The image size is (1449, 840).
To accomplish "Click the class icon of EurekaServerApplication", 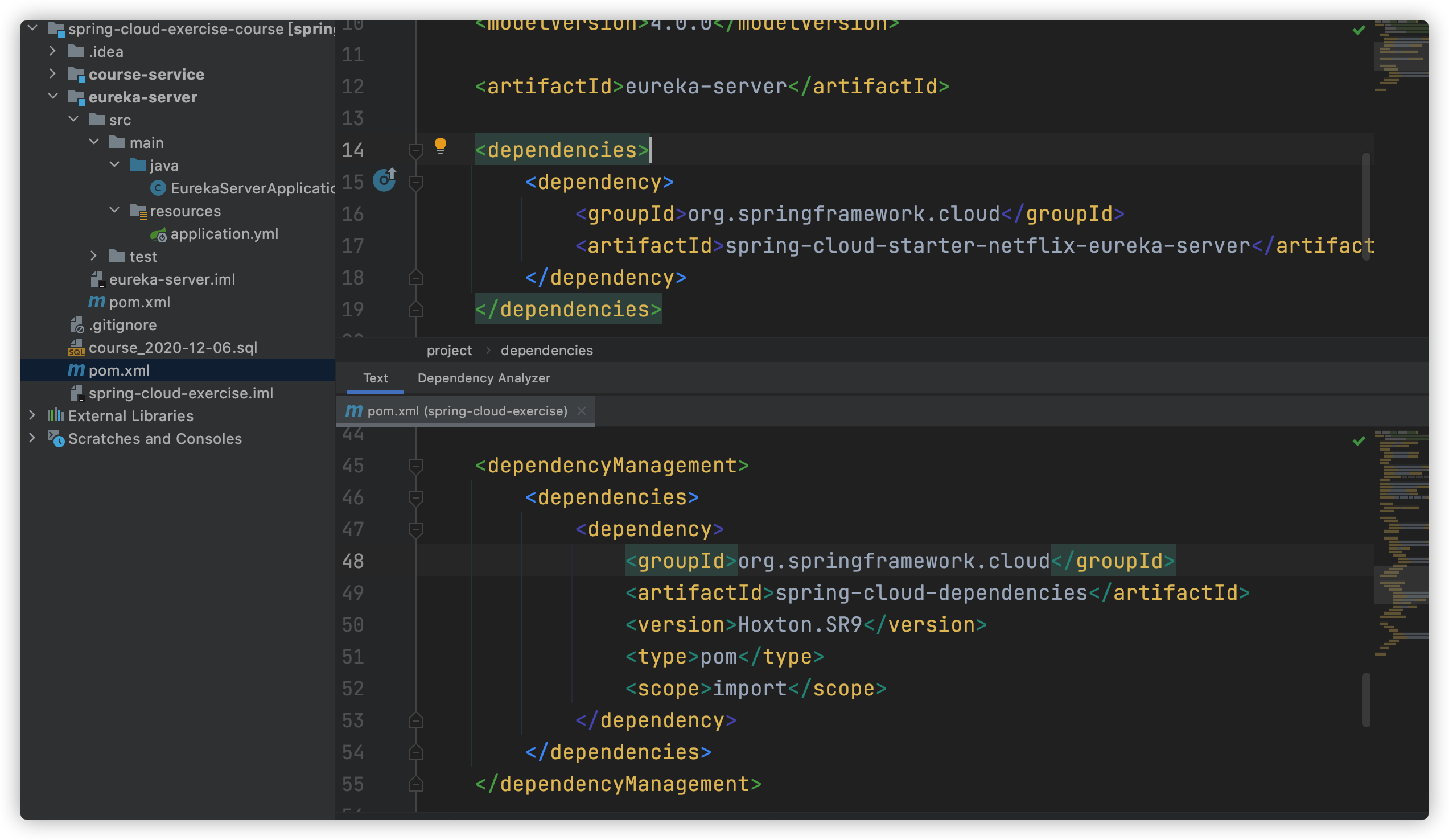I will 158,188.
